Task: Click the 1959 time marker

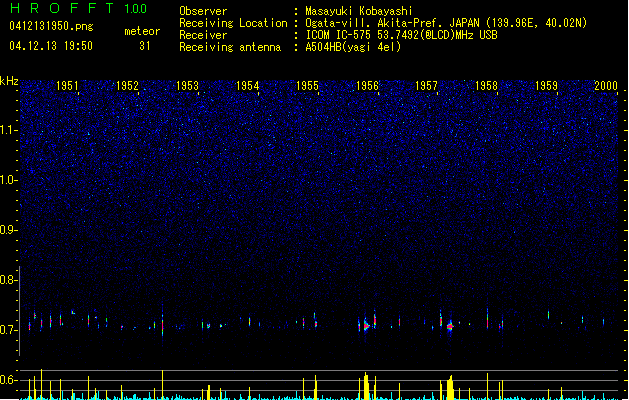Action: point(546,86)
